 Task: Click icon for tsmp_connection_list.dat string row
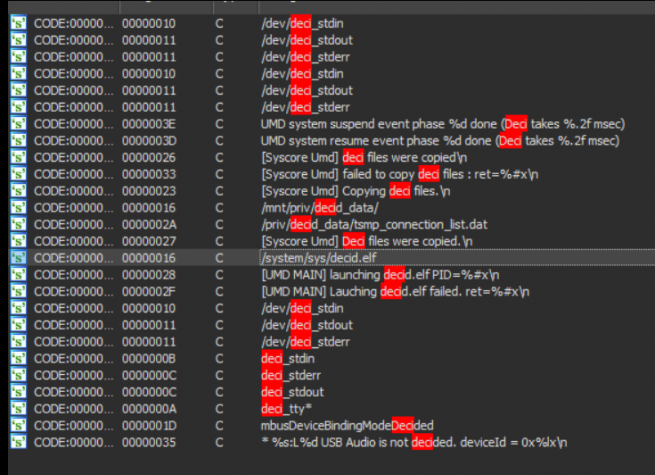click(17, 224)
